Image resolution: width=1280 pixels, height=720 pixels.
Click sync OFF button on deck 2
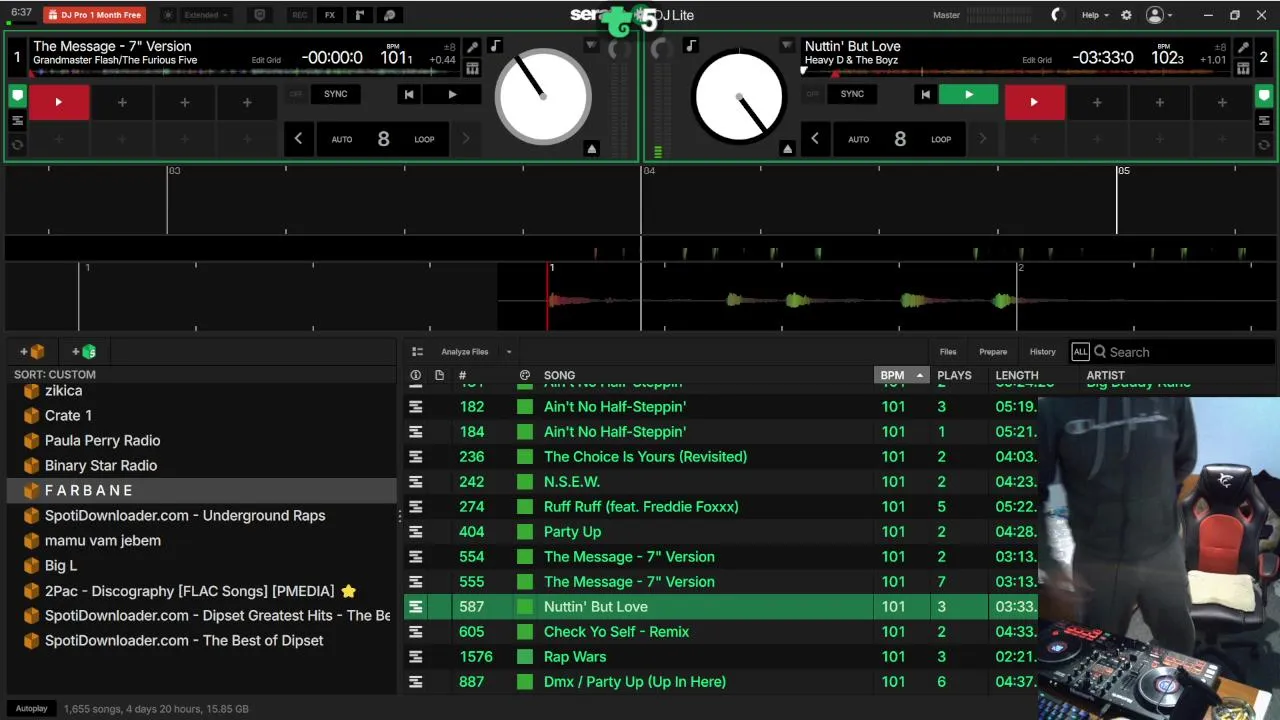[812, 94]
